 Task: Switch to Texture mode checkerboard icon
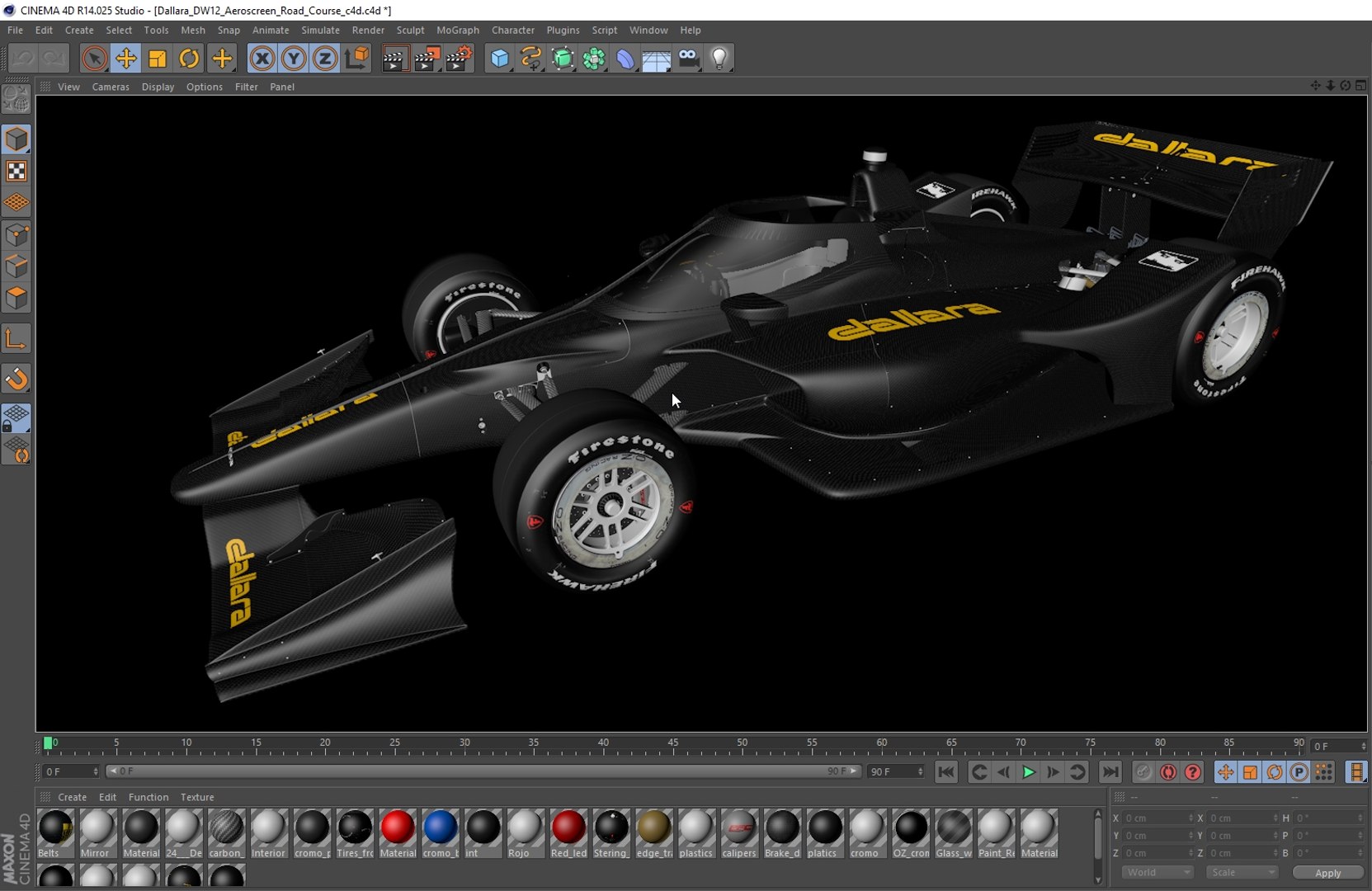(17, 171)
